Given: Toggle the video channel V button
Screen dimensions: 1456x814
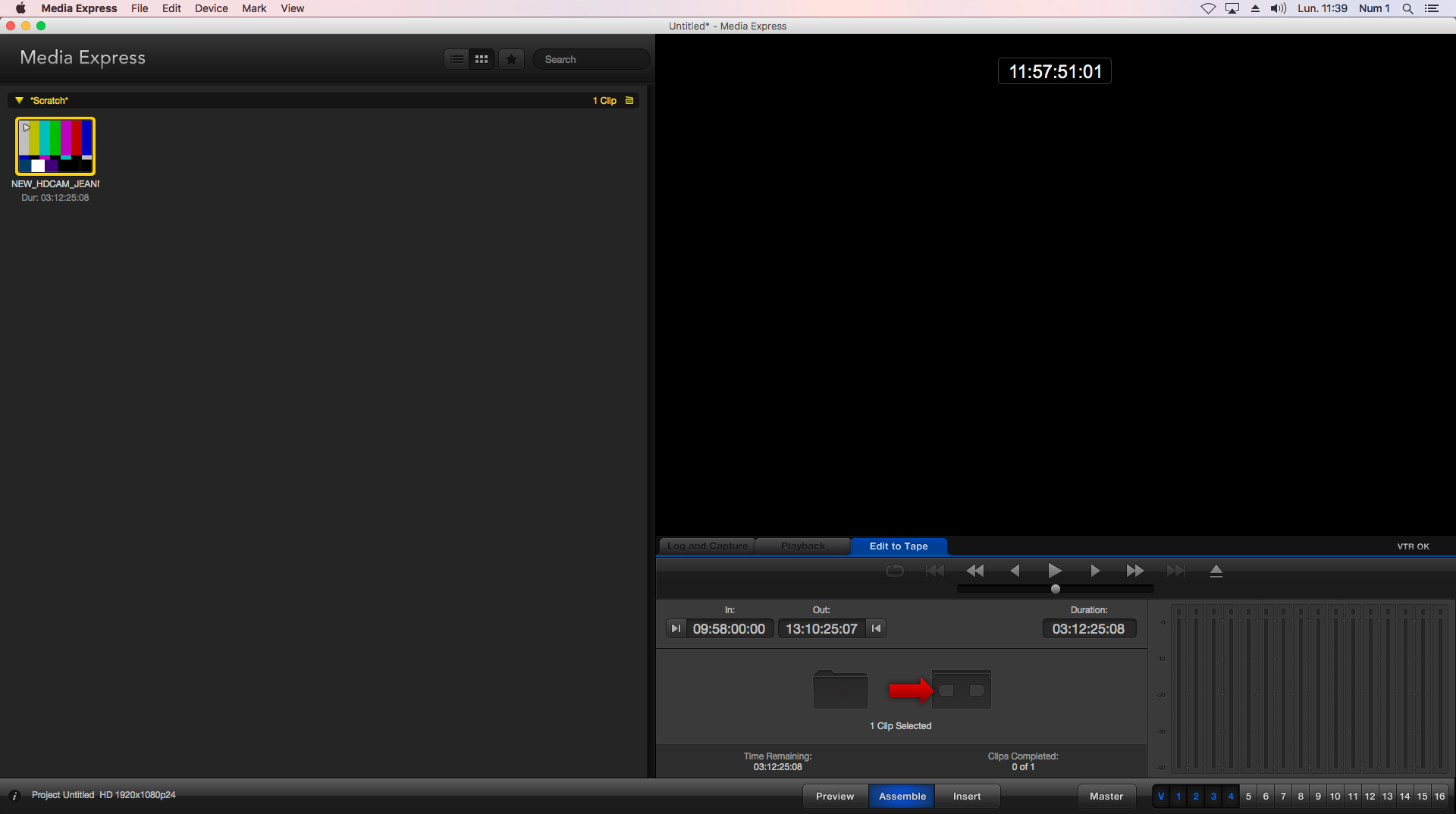Looking at the screenshot, I should (x=1161, y=796).
